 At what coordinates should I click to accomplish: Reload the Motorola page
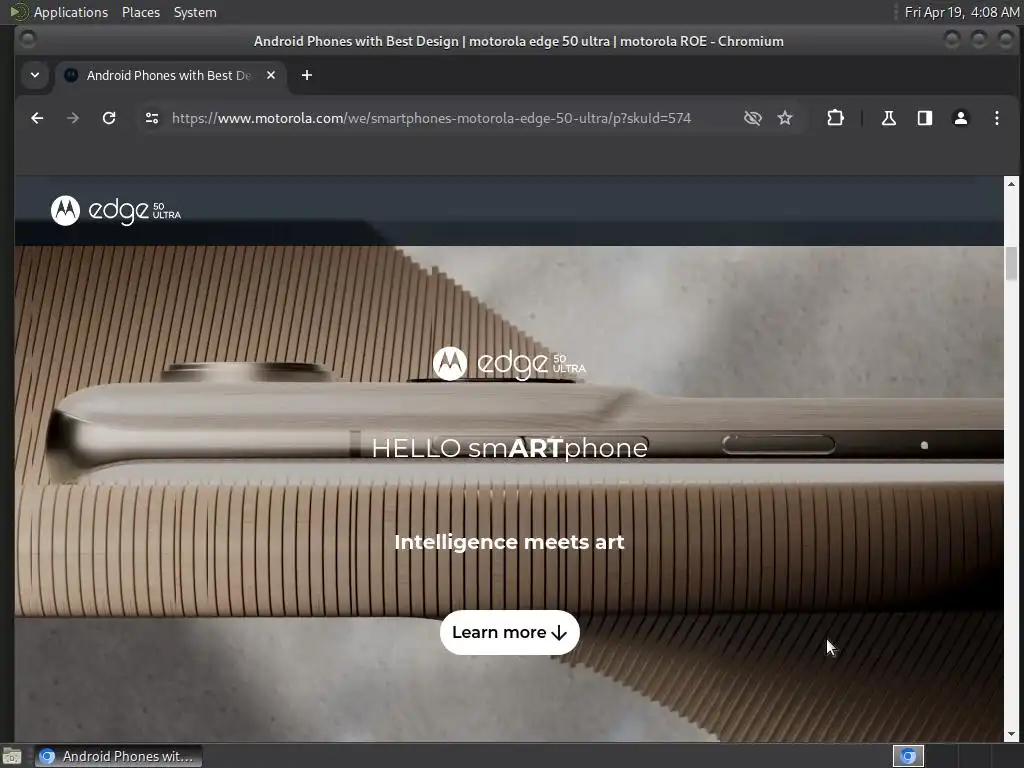tap(109, 118)
